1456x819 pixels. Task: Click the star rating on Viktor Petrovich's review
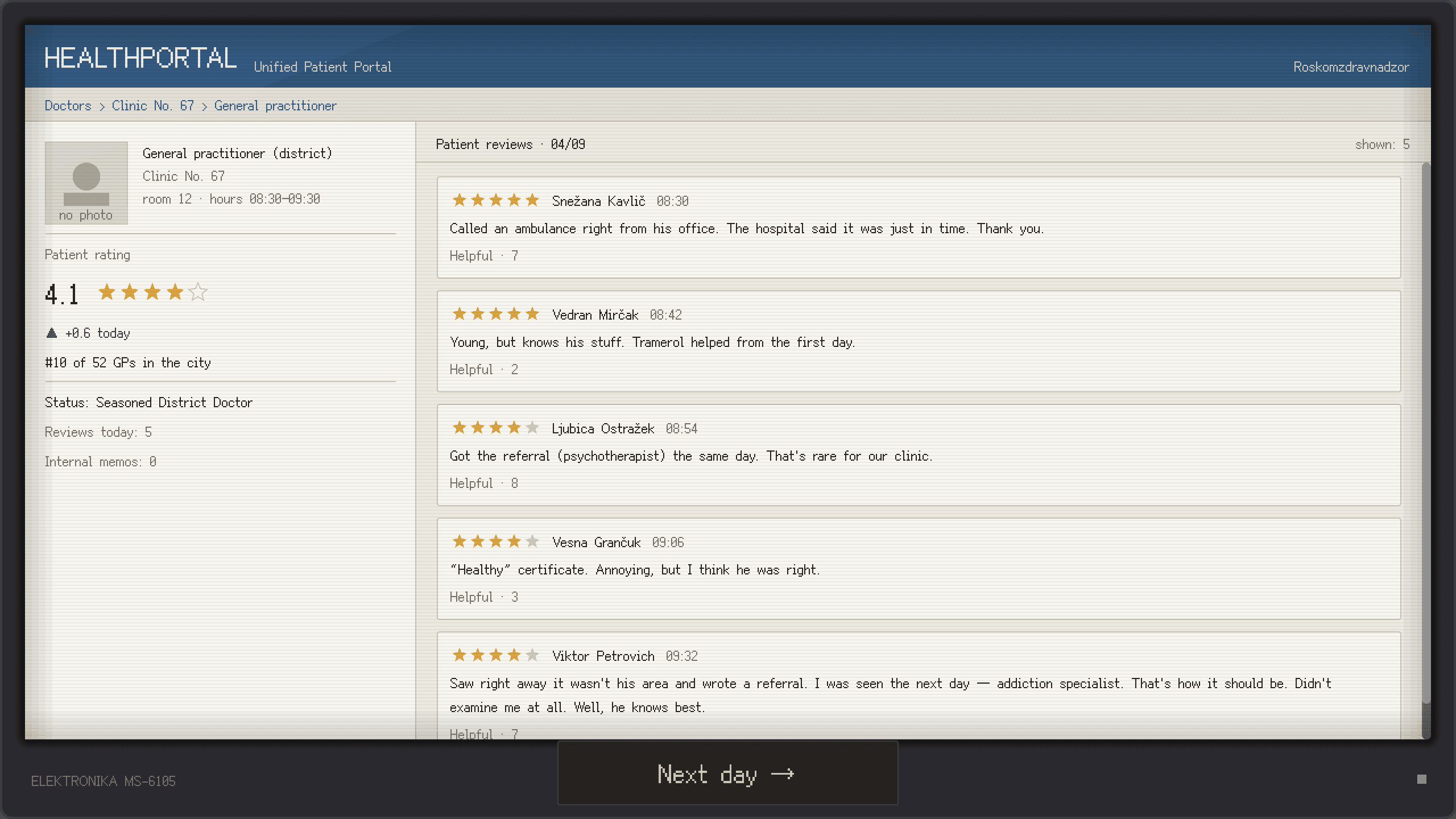[x=495, y=655]
